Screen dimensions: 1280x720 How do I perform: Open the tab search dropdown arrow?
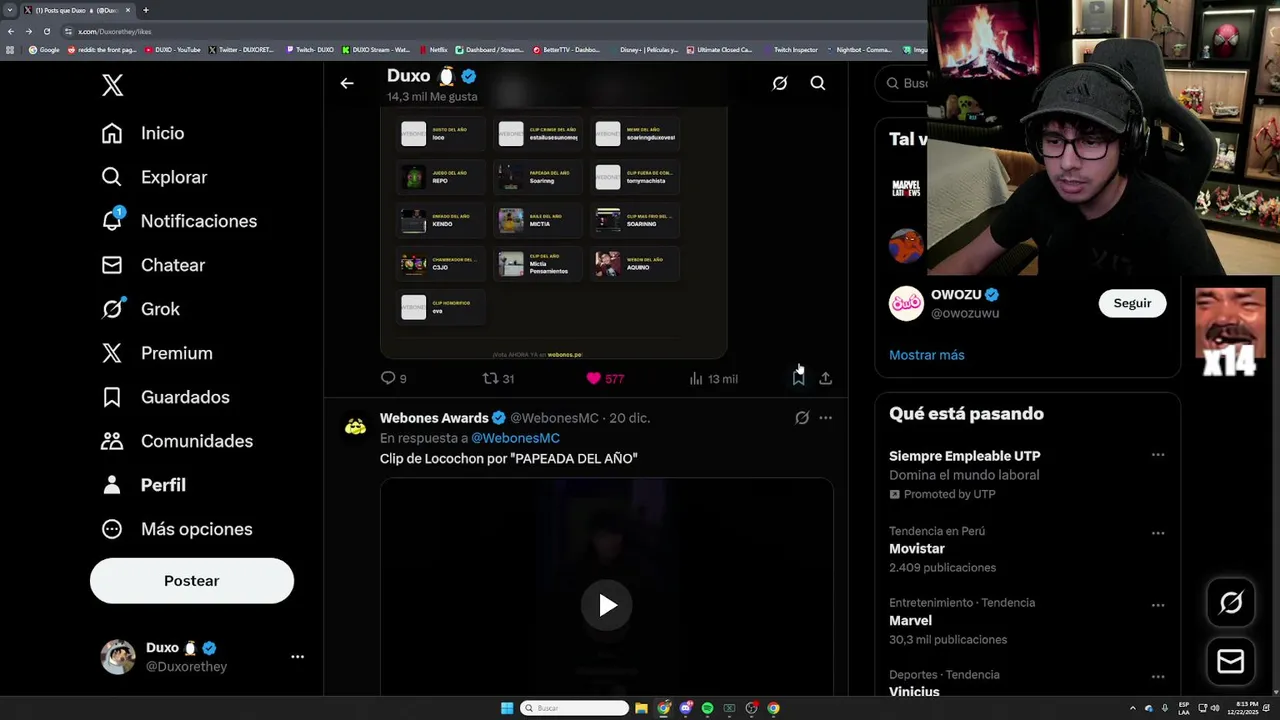point(9,10)
